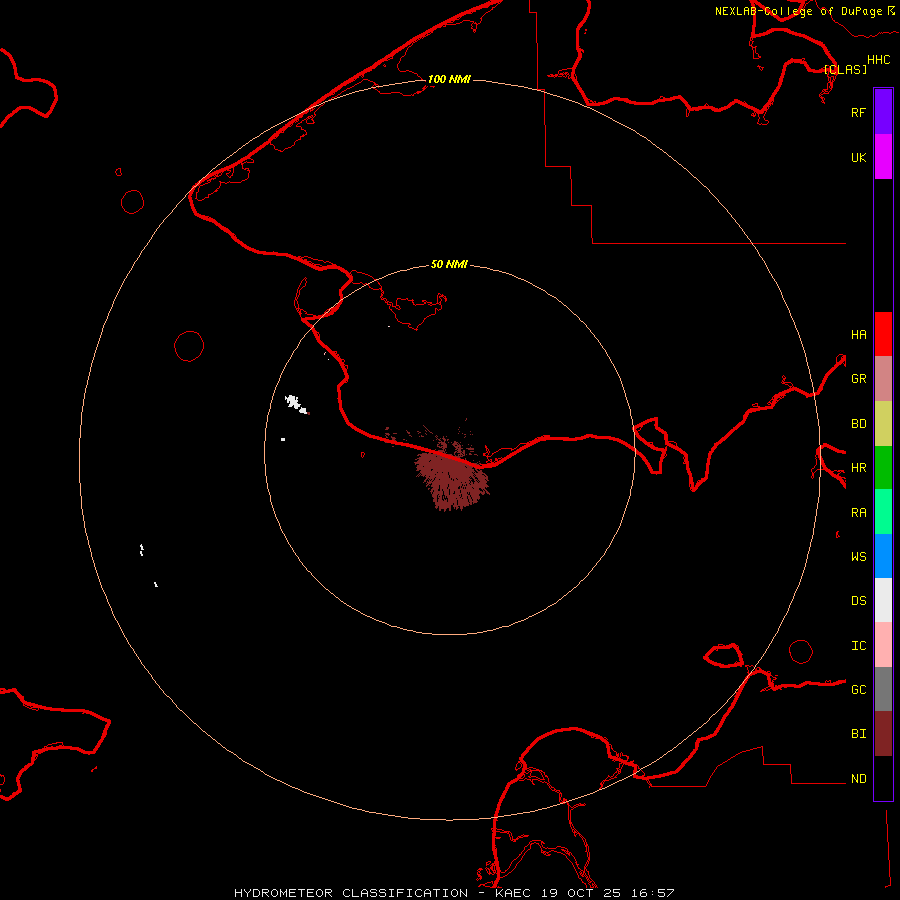
Task: Click the HHC product label
Action: point(878,60)
